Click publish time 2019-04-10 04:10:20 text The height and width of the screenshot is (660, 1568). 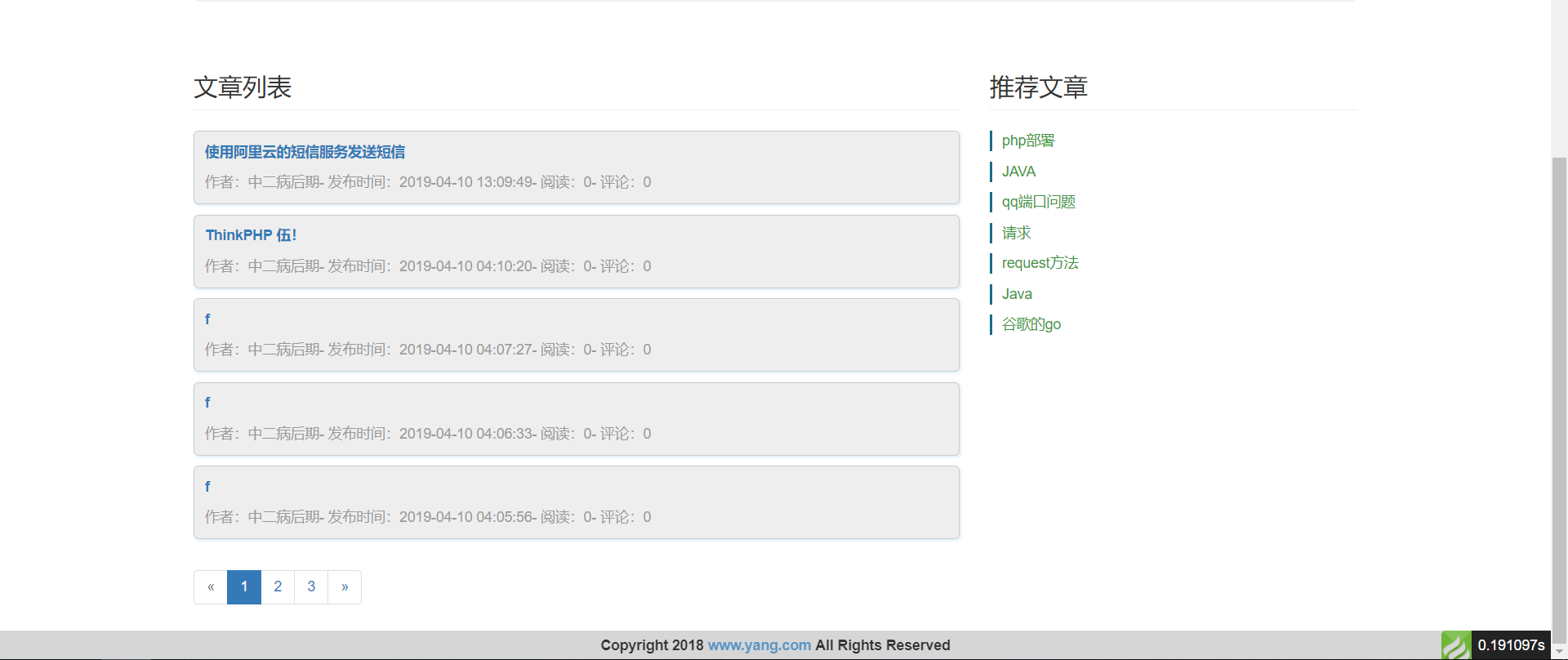466,266
